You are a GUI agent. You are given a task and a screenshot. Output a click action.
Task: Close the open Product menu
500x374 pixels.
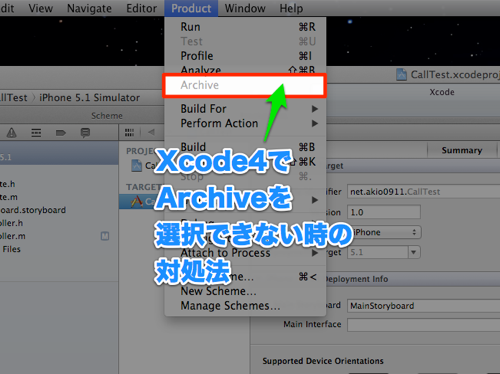pos(191,8)
